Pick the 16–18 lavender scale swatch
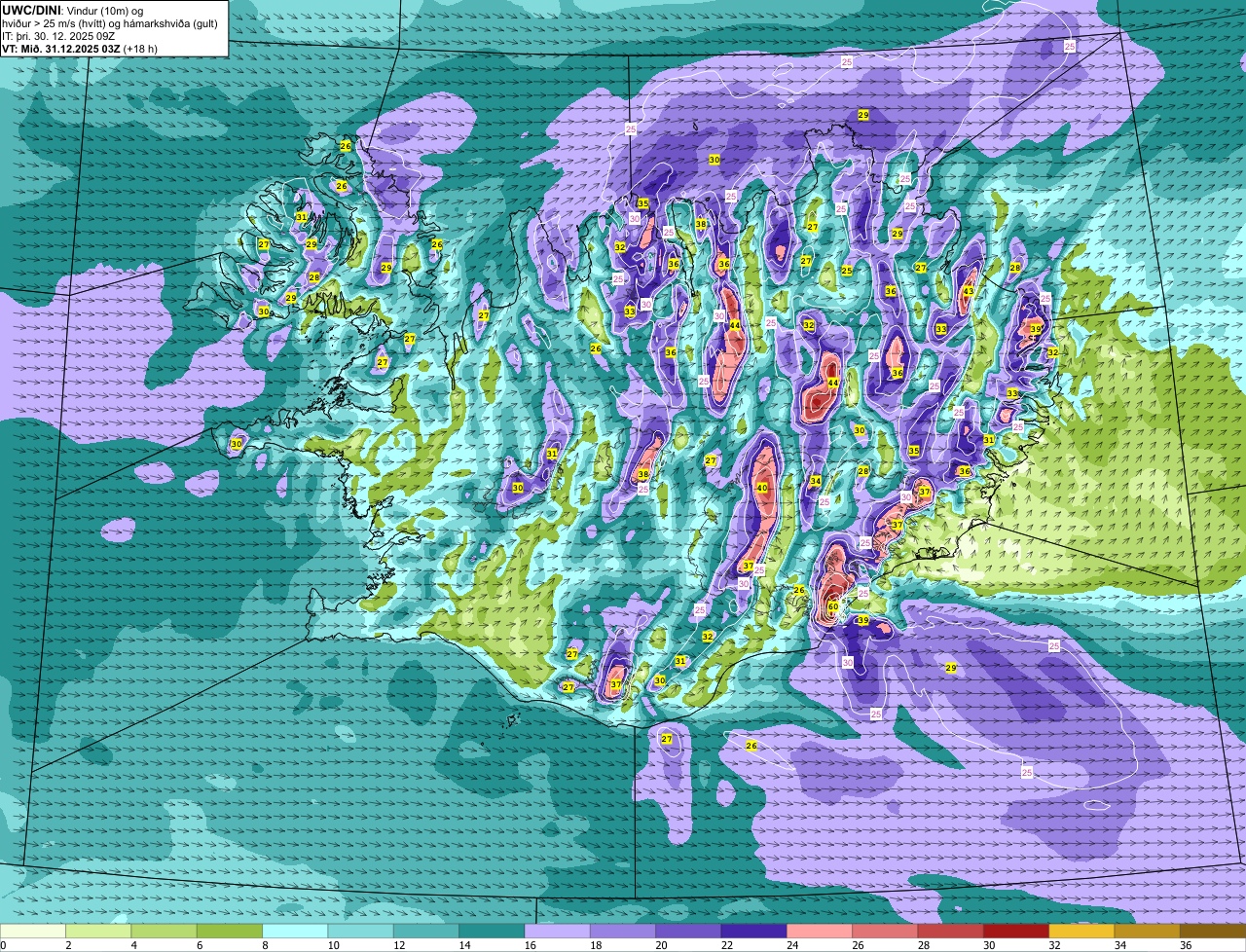The width and height of the screenshot is (1246, 952). [557, 931]
